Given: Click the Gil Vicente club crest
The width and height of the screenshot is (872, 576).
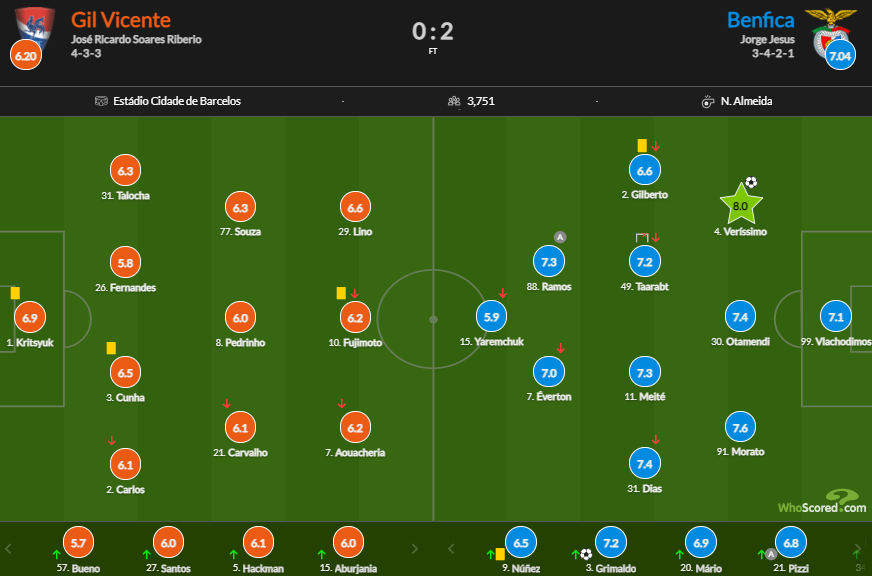Looking at the screenshot, I should (34, 27).
